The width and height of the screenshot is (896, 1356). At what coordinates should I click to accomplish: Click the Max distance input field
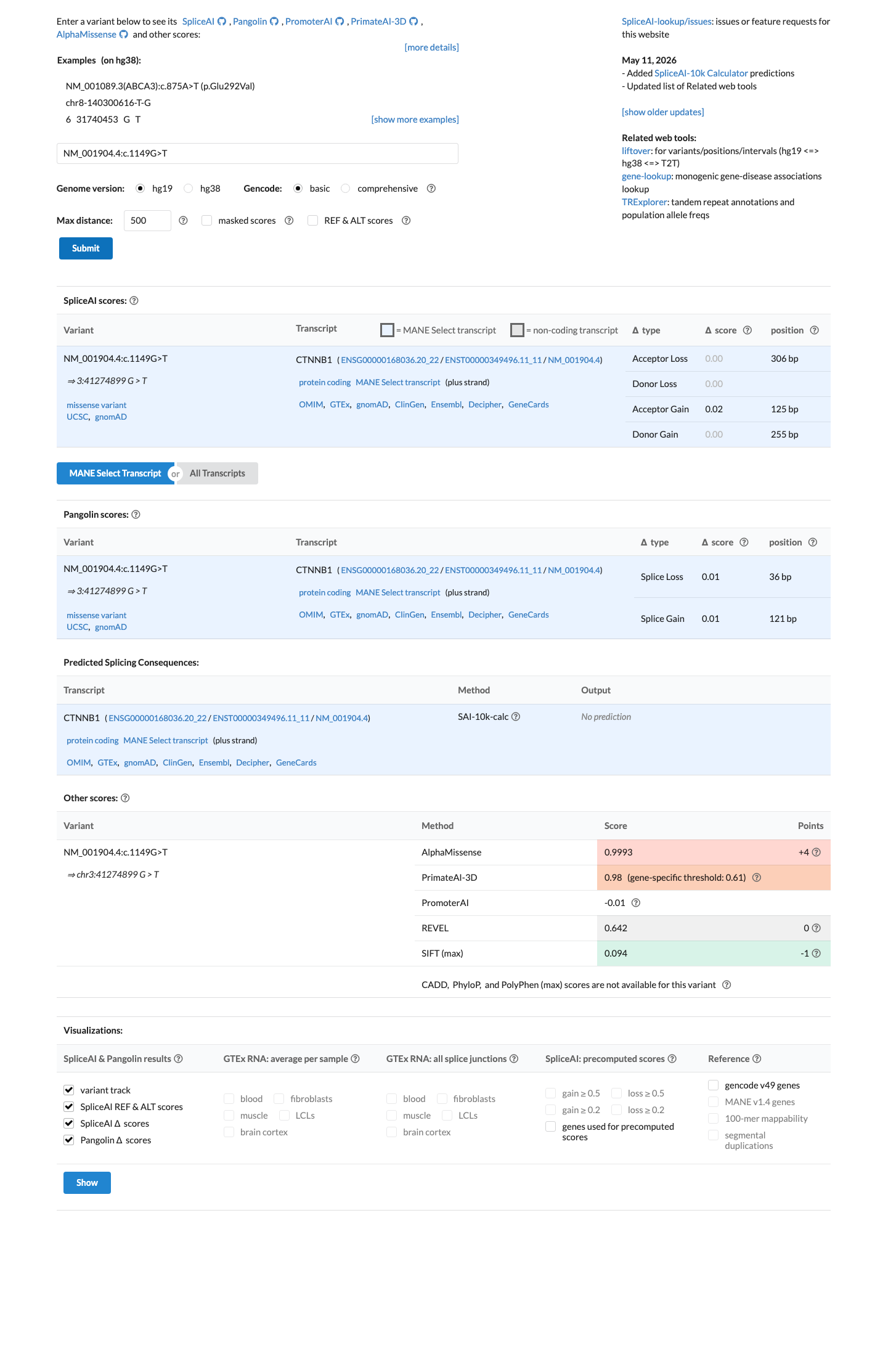coord(147,221)
